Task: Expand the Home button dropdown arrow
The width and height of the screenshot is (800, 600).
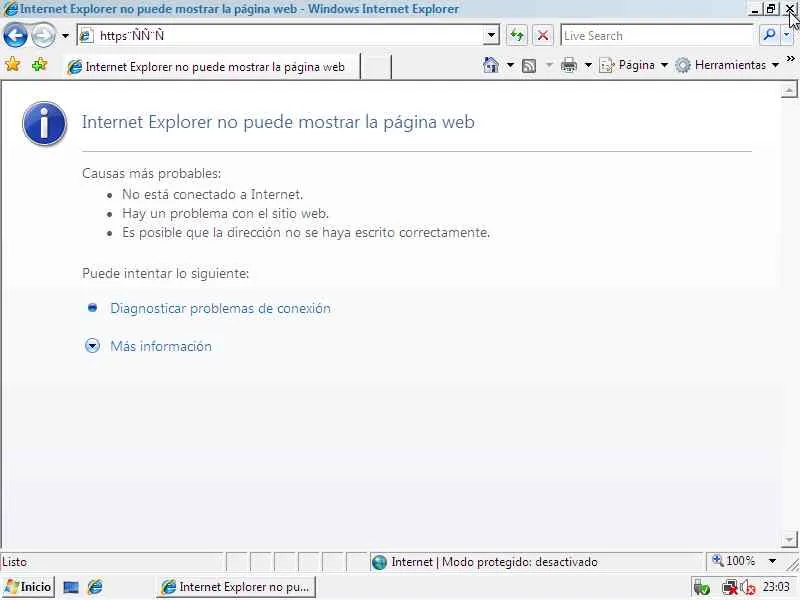Action: coord(510,65)
